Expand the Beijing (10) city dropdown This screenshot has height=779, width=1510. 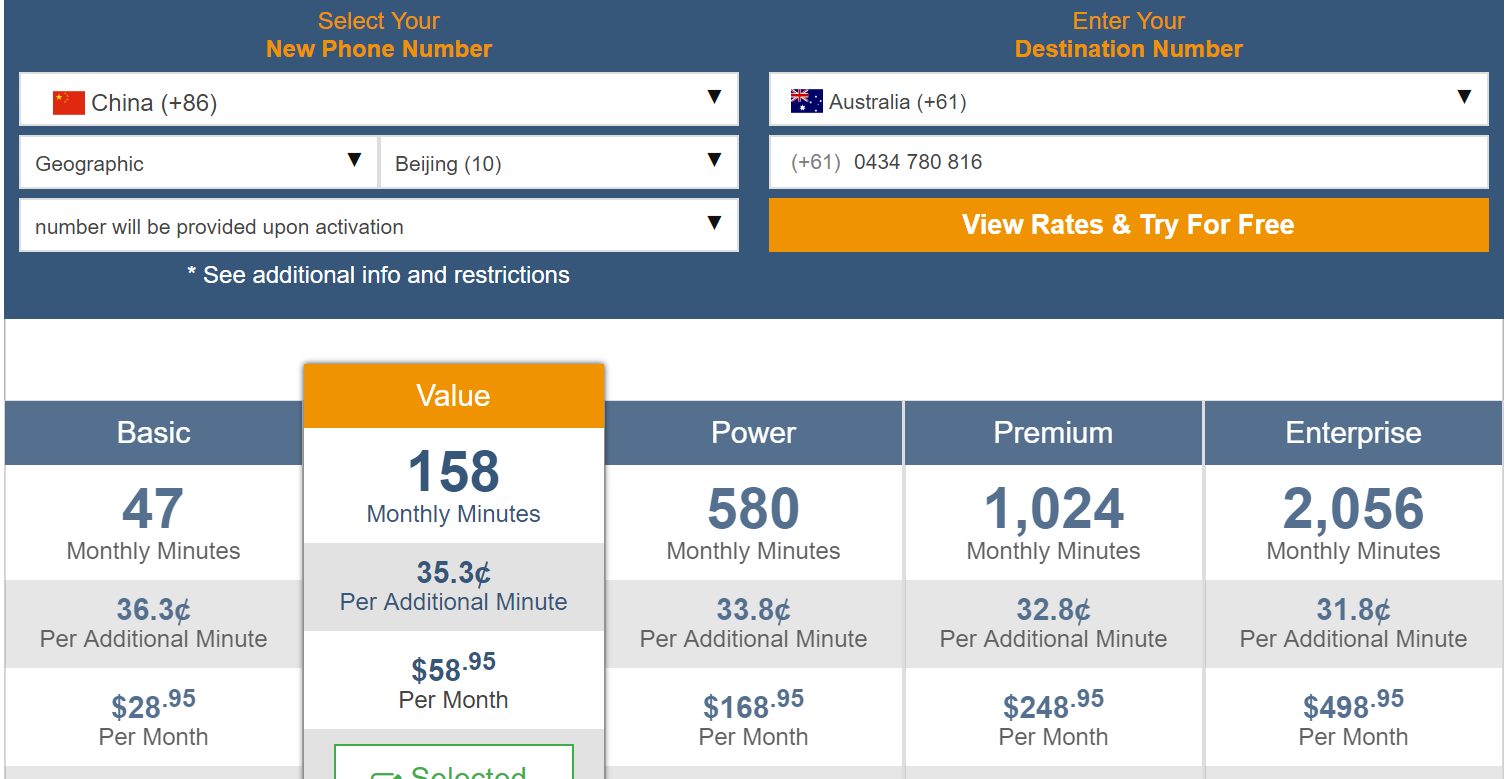tap(559, 162)
